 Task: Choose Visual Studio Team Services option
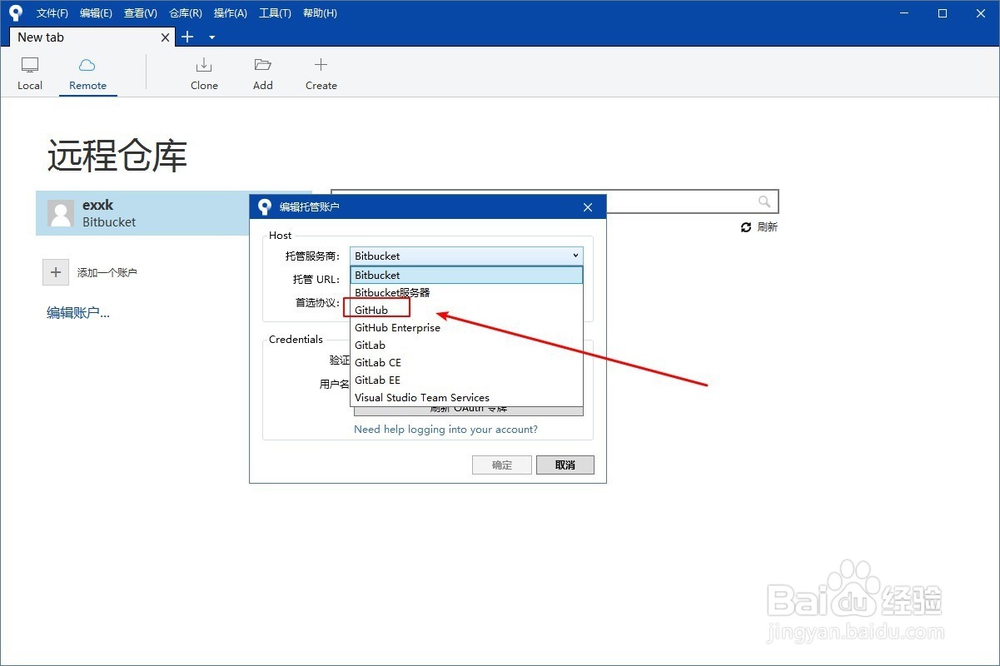(466, 397)
